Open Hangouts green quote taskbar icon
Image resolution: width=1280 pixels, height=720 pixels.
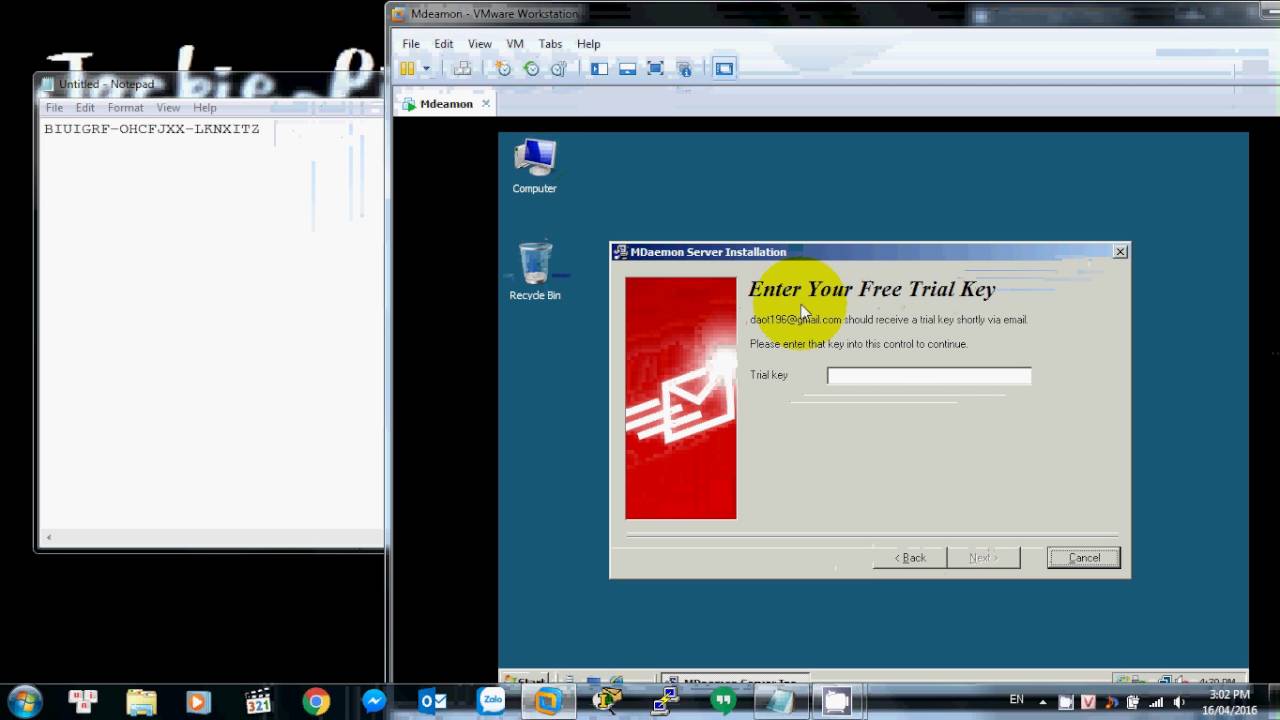[722, 702]
